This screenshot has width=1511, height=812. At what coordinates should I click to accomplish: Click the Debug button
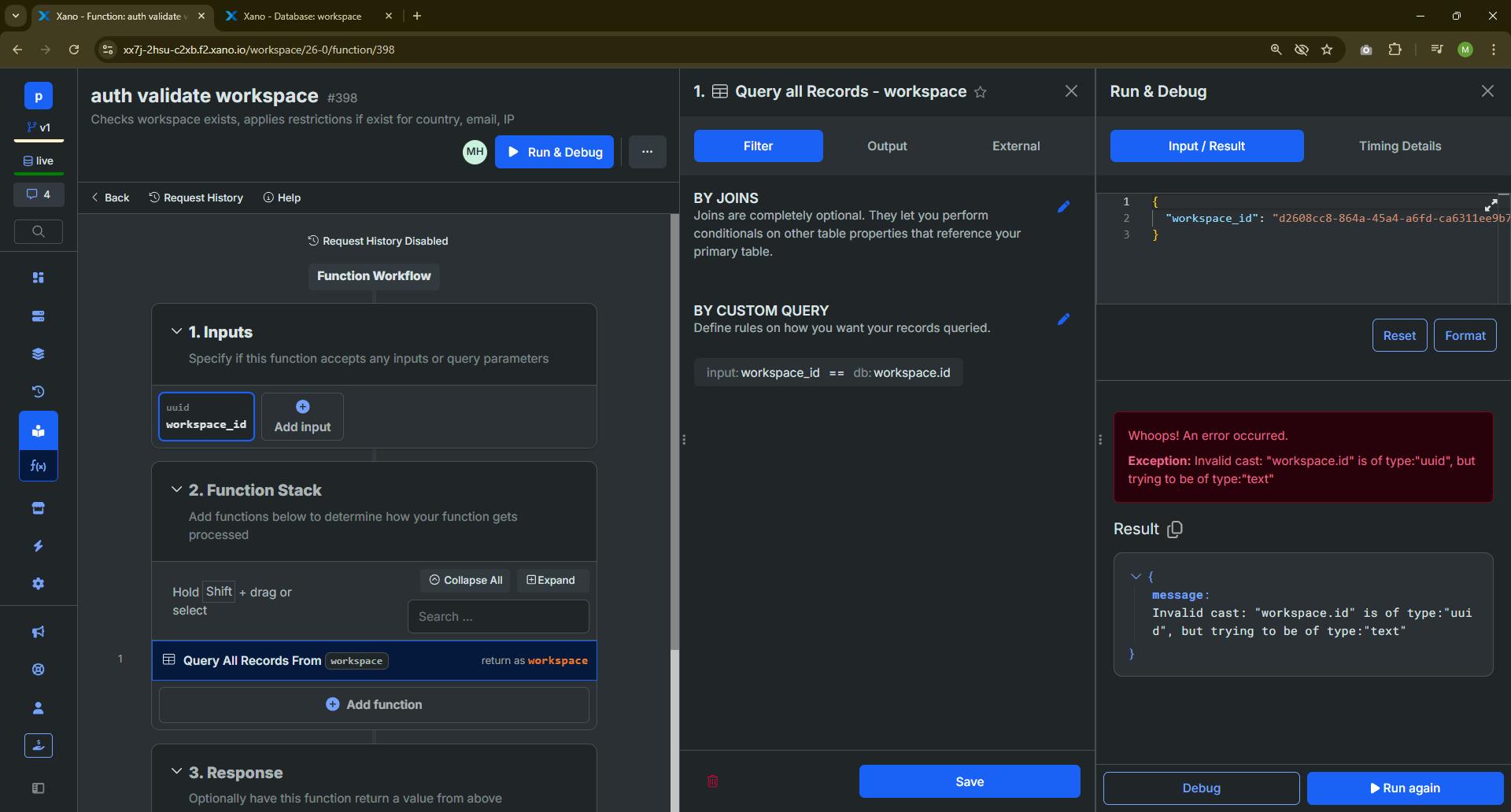[1201, 788]
